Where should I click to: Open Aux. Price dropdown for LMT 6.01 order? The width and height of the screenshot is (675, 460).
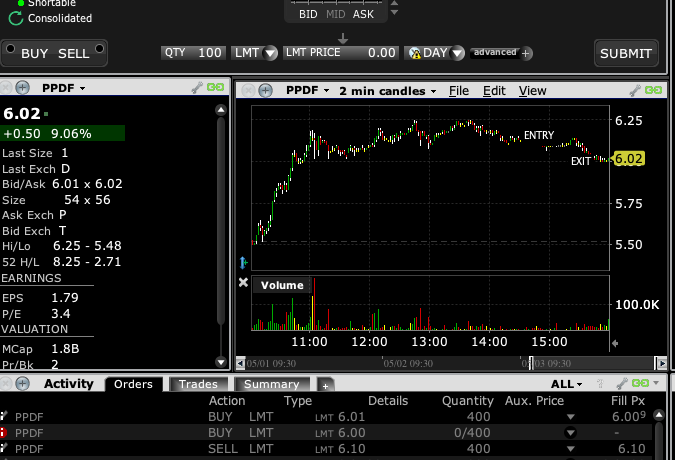pos(570,417)
